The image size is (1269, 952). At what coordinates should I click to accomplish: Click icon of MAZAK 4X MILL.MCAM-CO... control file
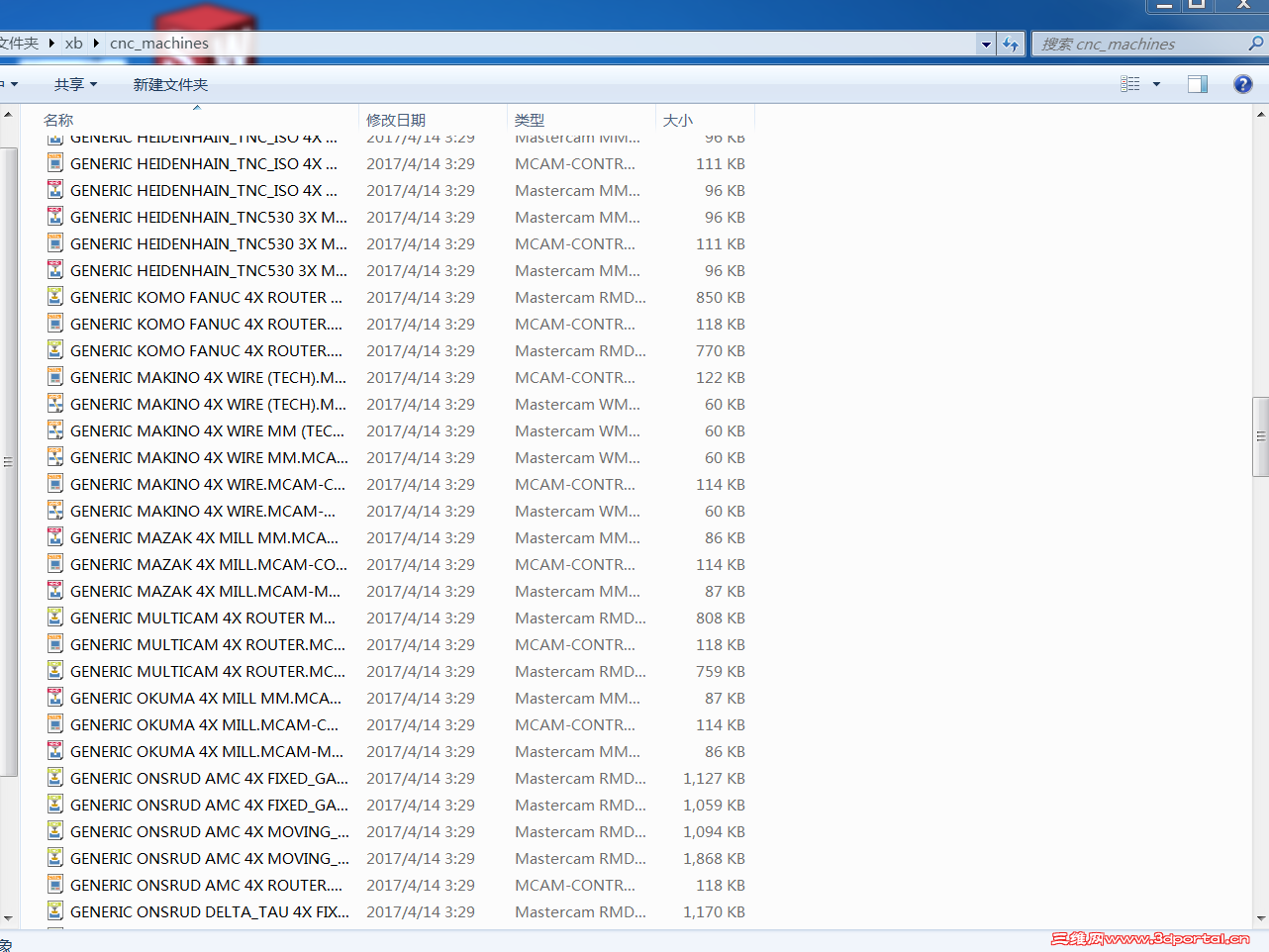click(55, 564)
